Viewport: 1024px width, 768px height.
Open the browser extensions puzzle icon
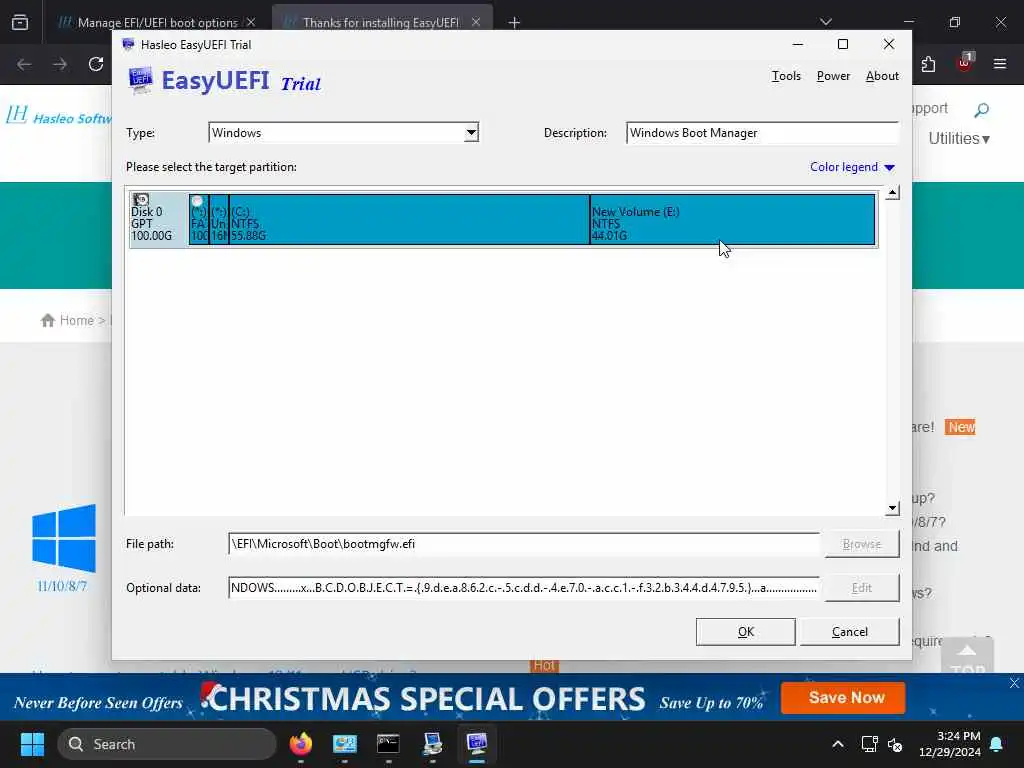coord(928,64)
